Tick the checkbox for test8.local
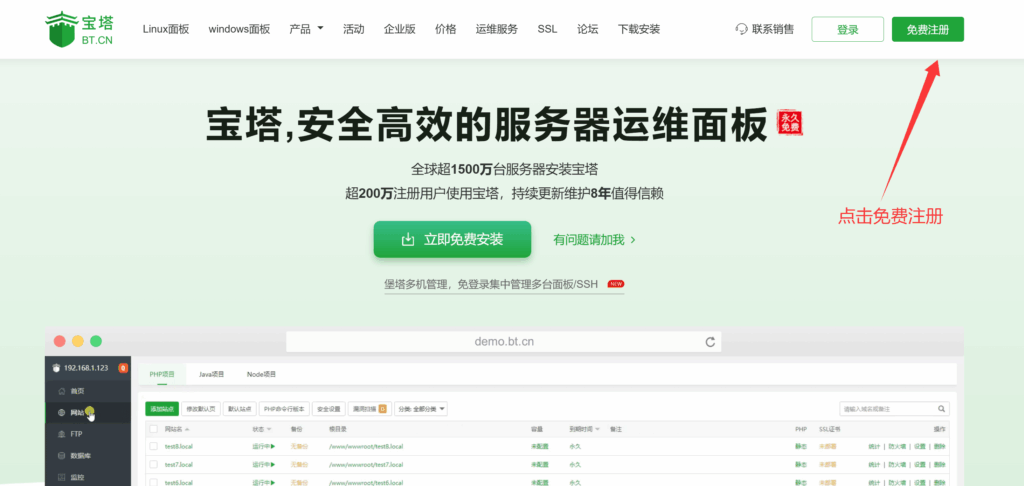This screenshot has width=1024, height=486. pyautogui.click(x=153, y=446)
